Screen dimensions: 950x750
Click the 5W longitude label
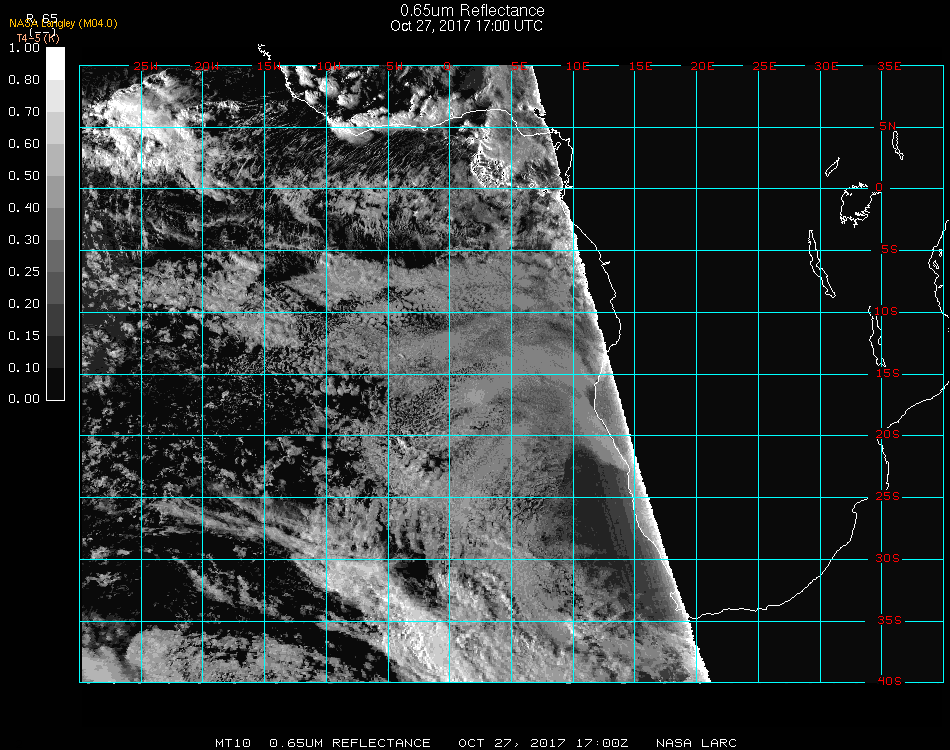[x=394, y=66]
